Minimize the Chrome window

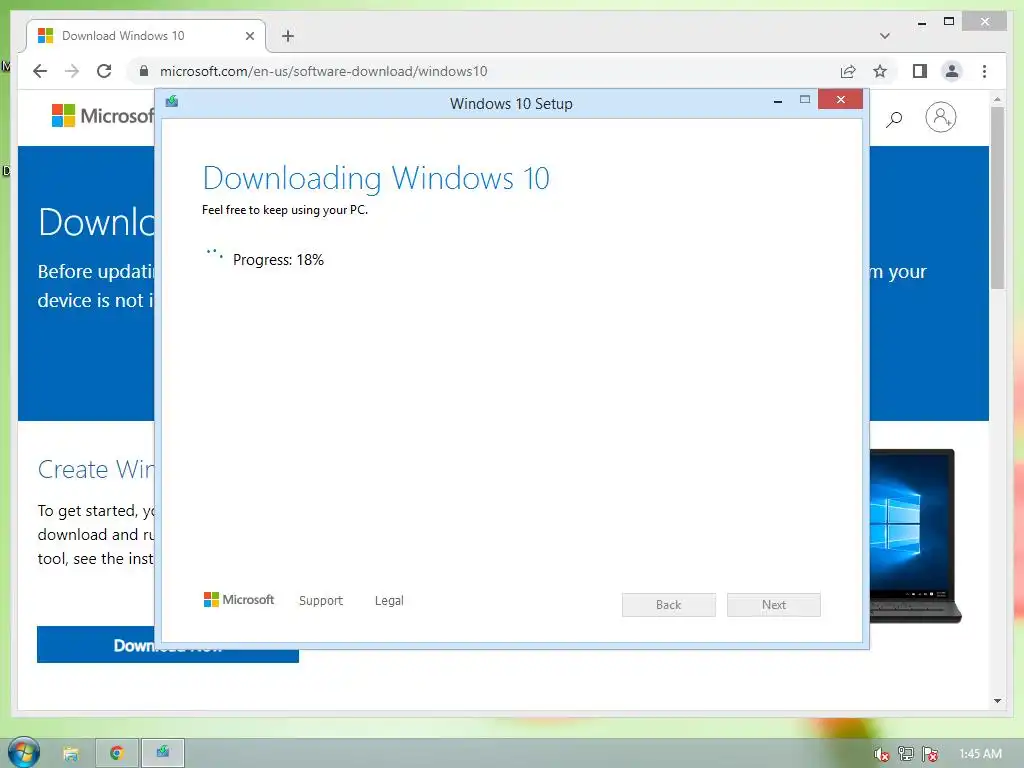(922, 23)
